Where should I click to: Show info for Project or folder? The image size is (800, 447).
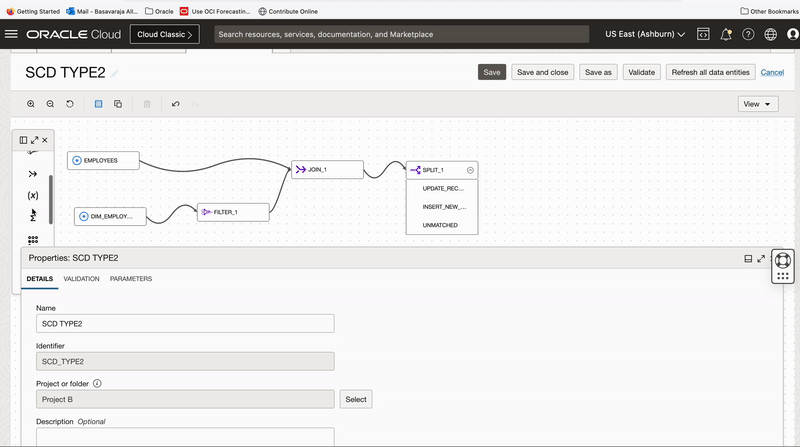[x=97, y=383]
